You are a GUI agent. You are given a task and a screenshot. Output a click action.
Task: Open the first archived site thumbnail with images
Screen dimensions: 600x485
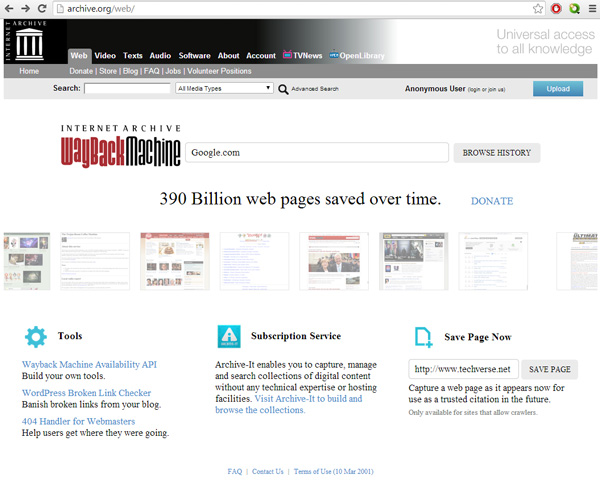point(27,261)
